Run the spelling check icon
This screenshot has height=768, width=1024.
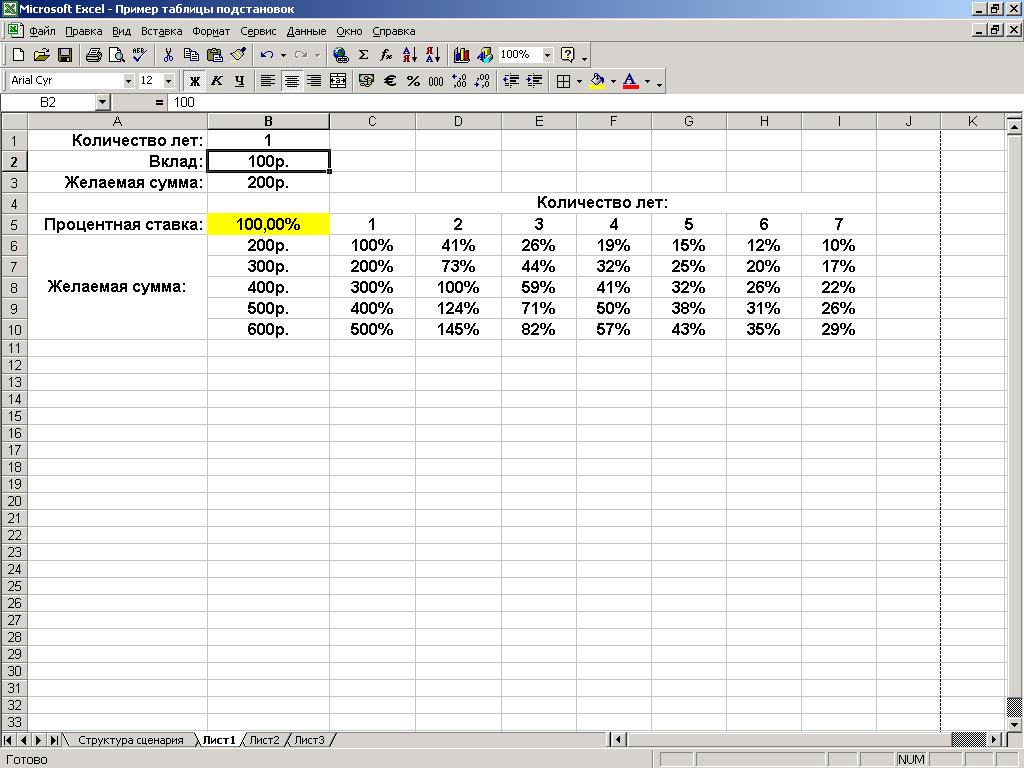tap(139, 55)
